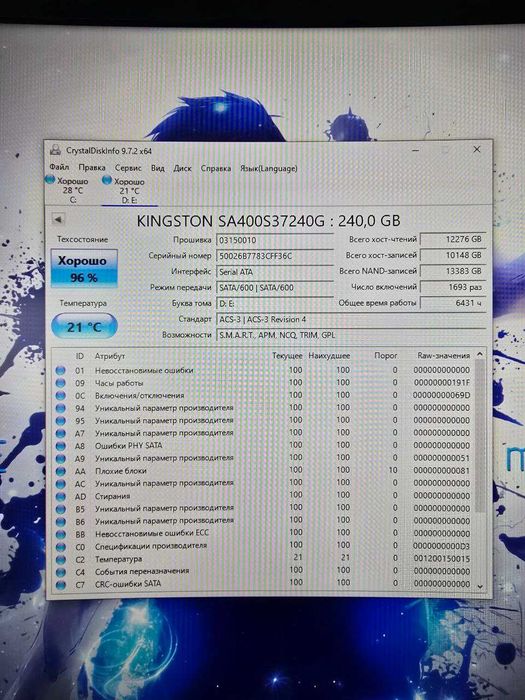Click the status icon of Температура C2 row
525x700 pixels.
pos(61,559)
